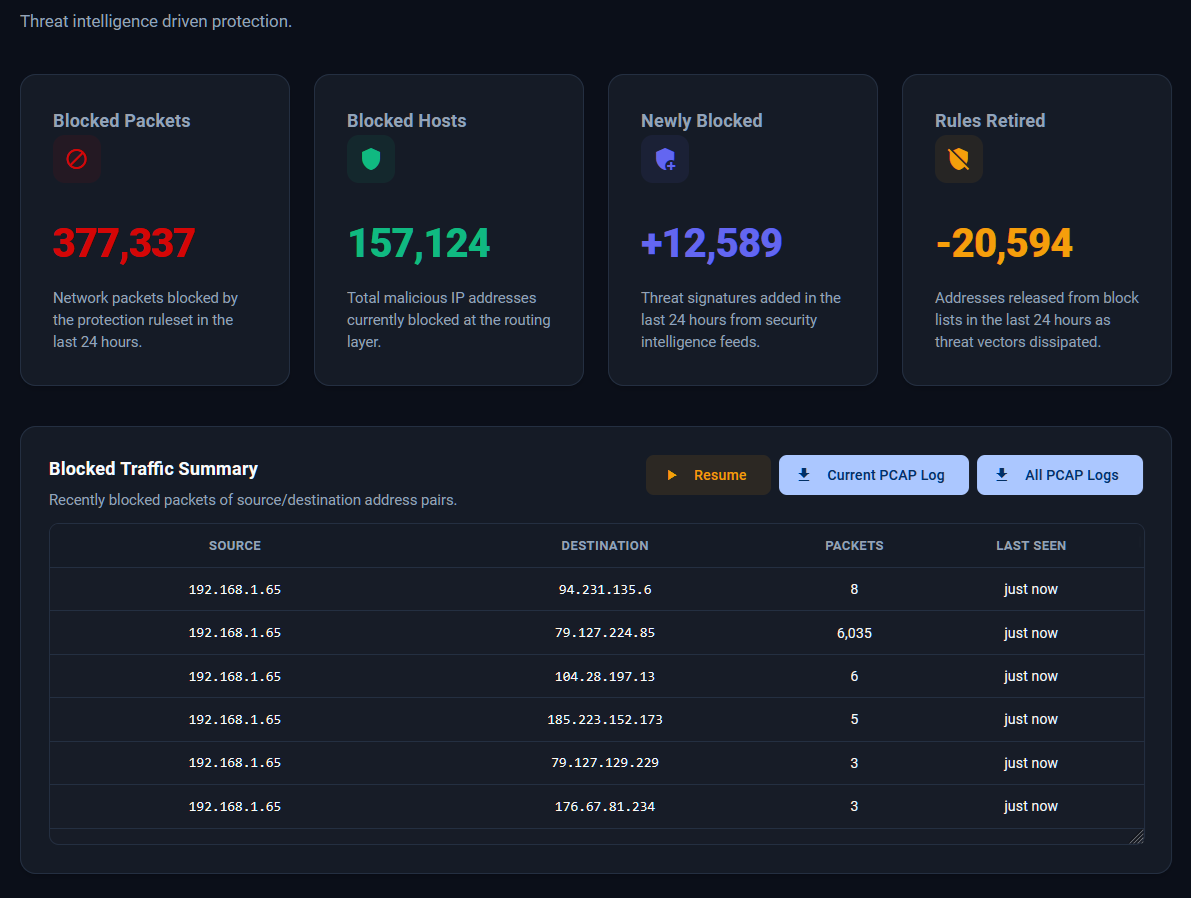Click download icon in All PCAP Logs

click(1002, 475)
